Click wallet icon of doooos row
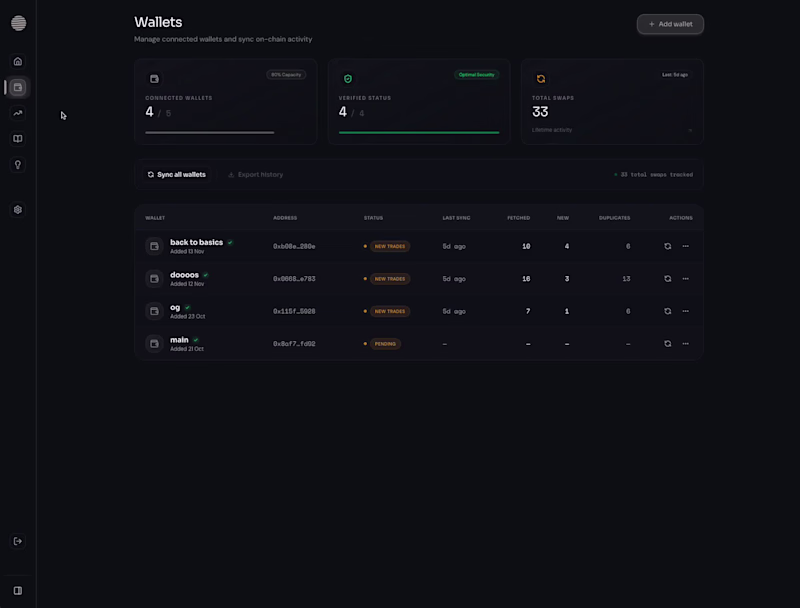The width and height of the screenshot is (800, 608). pos(154,279)
